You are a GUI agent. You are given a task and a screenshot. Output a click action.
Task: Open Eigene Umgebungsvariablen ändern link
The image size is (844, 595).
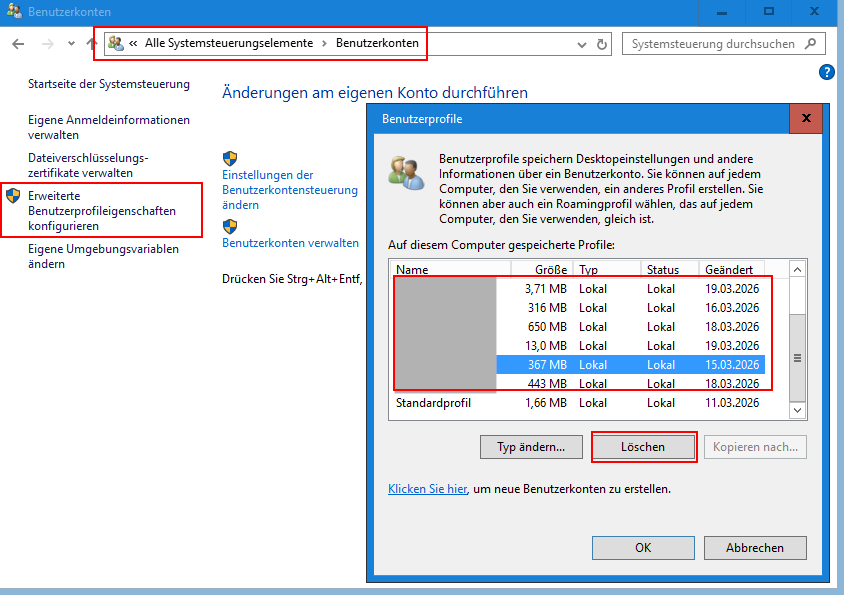103,256
